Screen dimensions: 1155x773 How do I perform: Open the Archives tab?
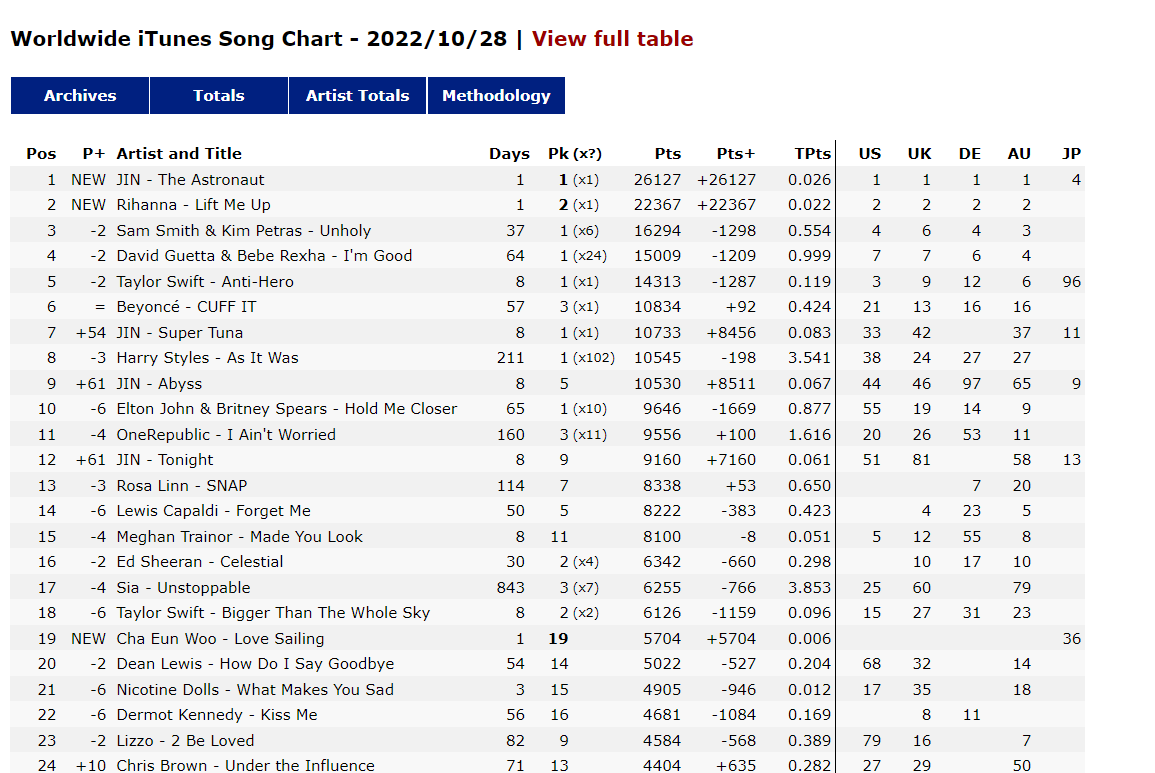(x=80, y=95)
